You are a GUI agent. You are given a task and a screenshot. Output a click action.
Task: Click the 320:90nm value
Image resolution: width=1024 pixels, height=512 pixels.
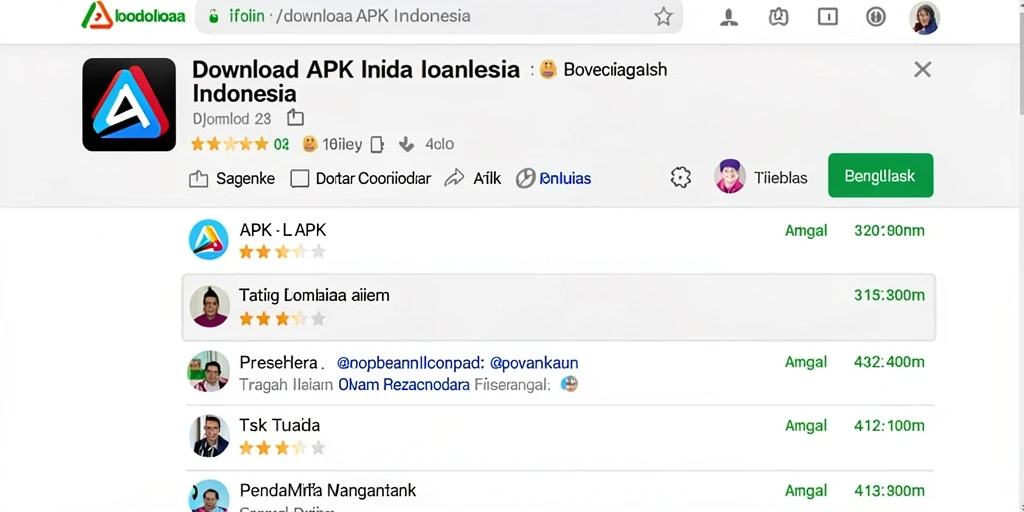coord(889,231)
